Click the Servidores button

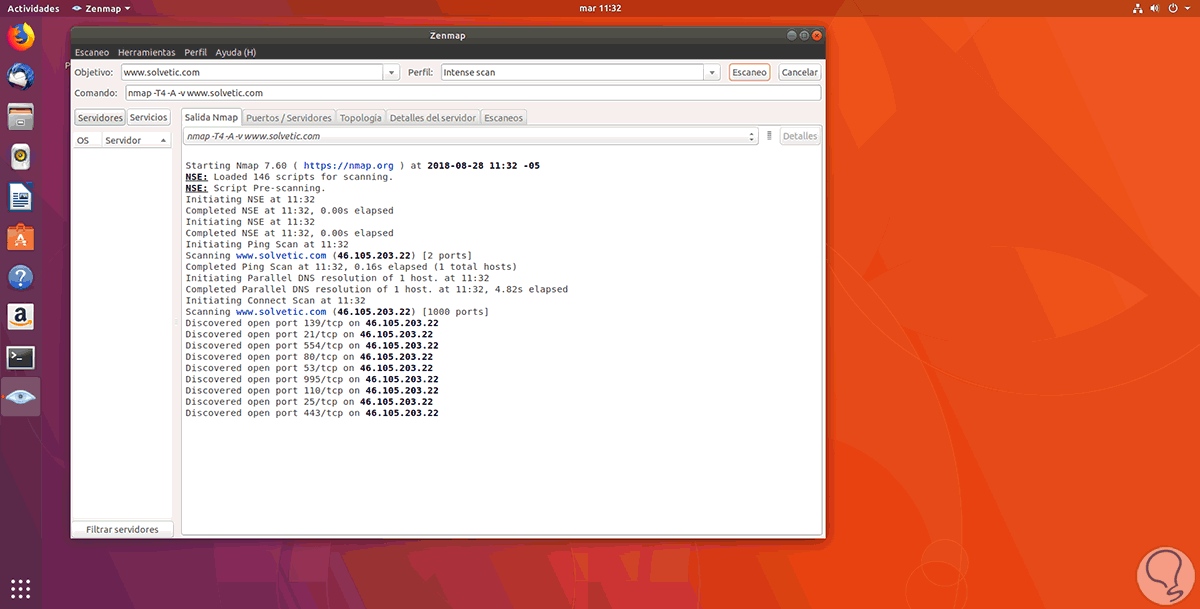(100, 117)
